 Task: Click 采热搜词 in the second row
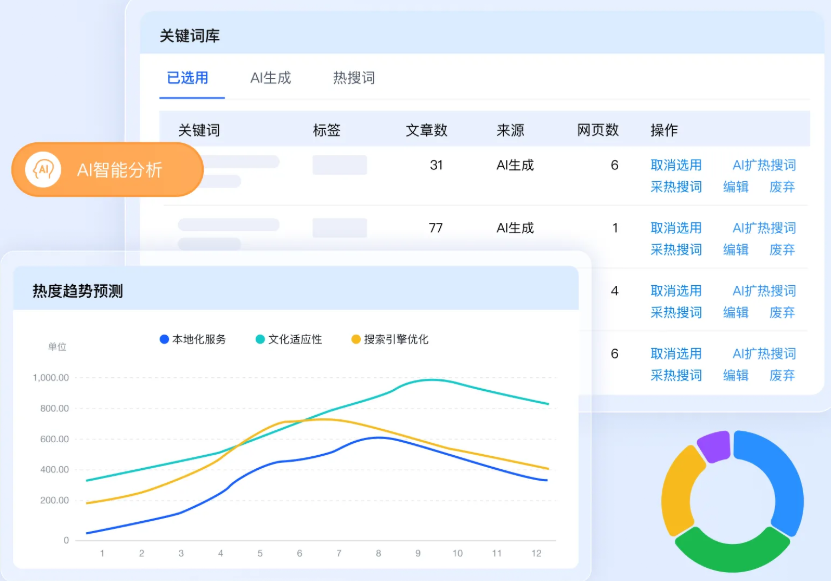676,250
